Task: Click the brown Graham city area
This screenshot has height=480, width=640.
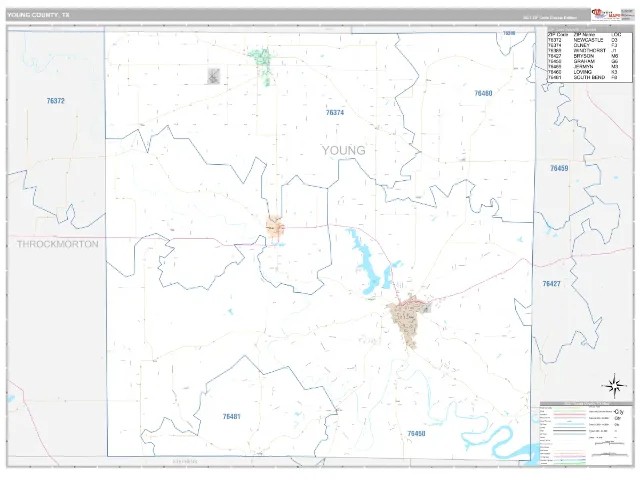Action: point(407,320)
